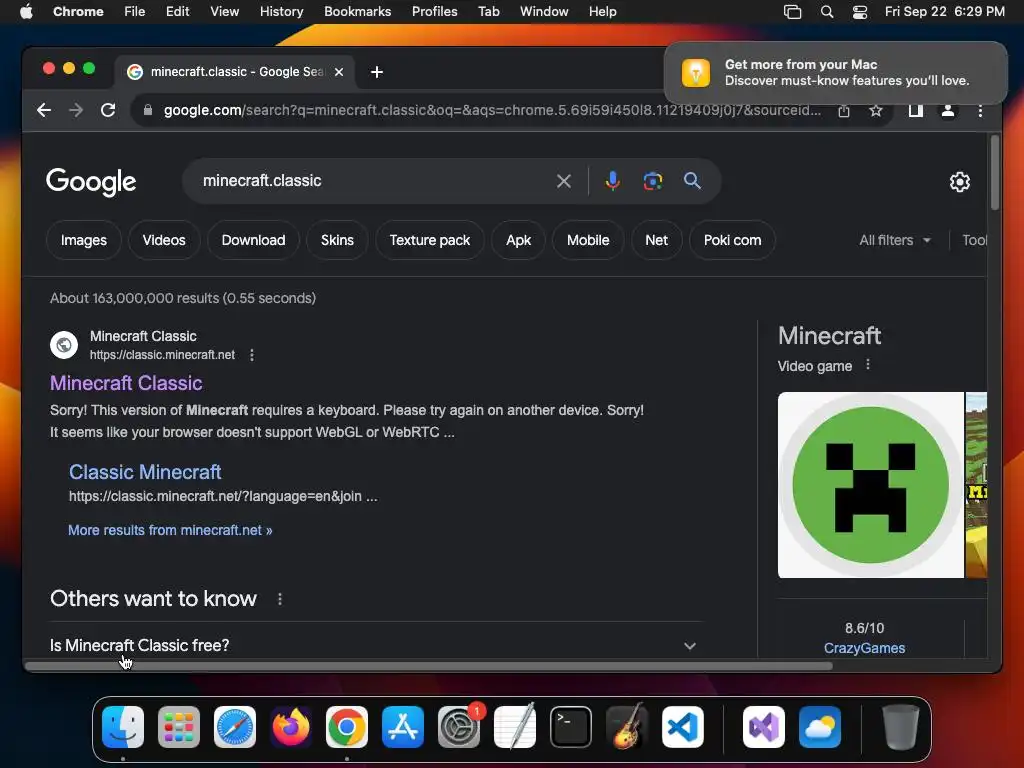Click inside the minecraft.classic search field
The height and width of the screenshot is (768, 1024).
tap(372, 181)
